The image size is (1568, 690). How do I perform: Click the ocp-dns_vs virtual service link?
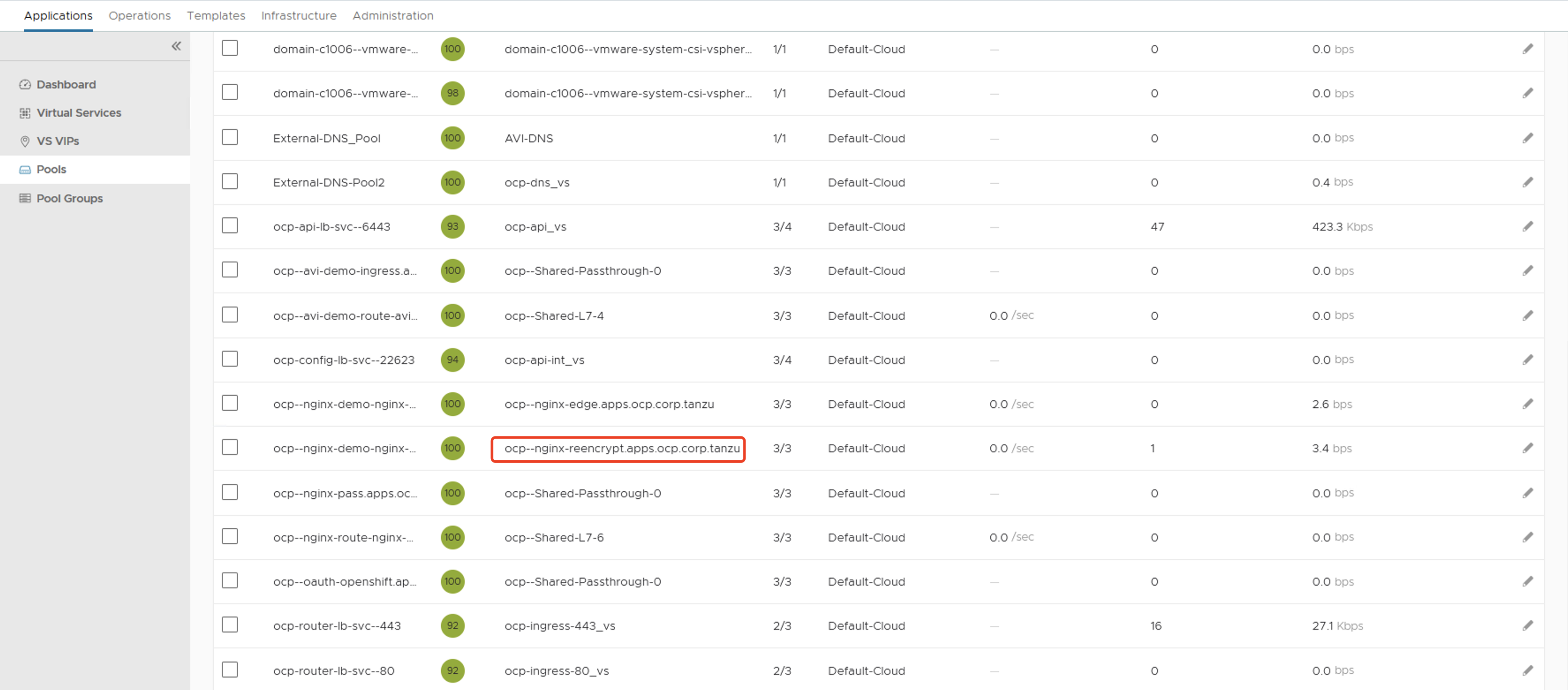pyautogui.click(x=536, y=183)
